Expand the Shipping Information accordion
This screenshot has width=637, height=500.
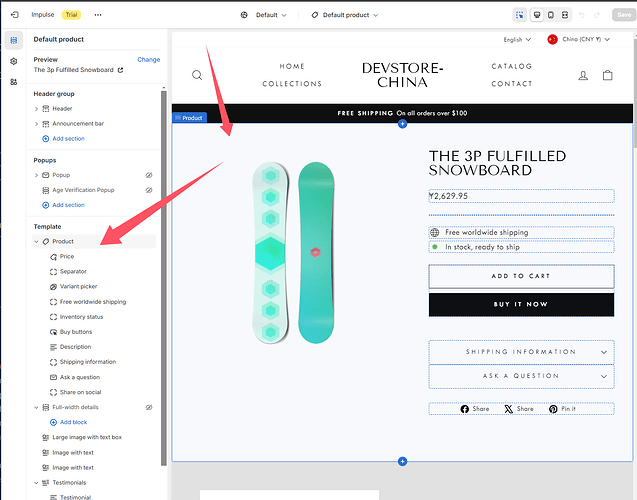(521, 352)
